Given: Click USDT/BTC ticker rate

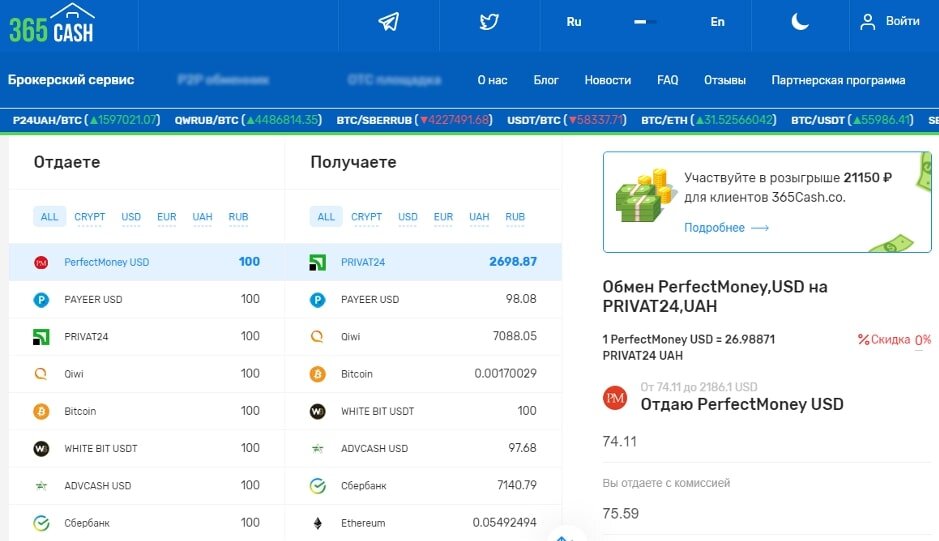Looking at the screenshot, I should [x=567, y=120].
